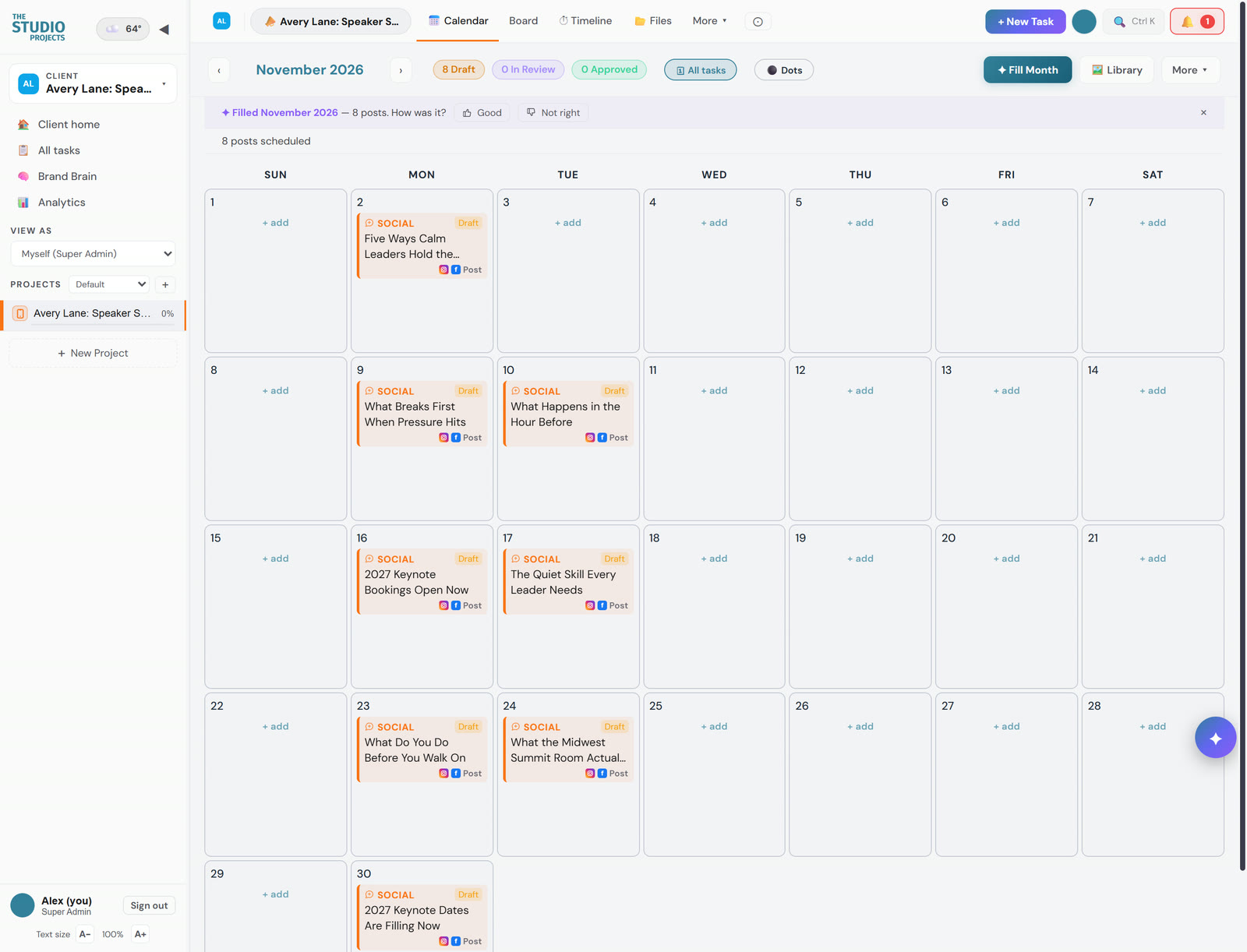The width and height of the screenshot is (1247, 952).
Task: Filter by 0 Approved status
Action: [x=609, y=69]
